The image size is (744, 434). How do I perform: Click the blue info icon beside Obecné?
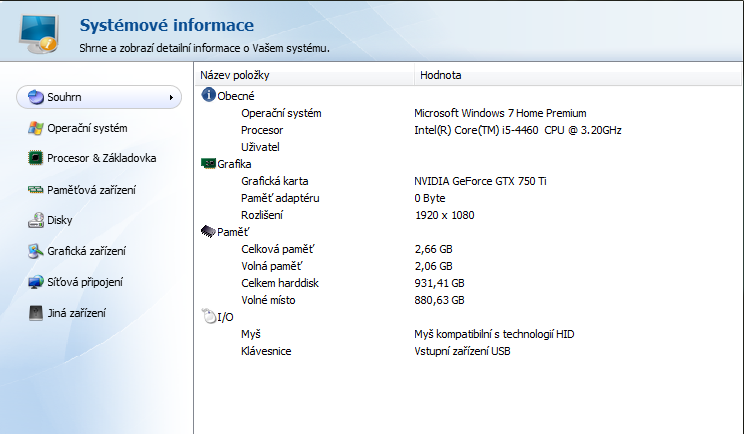[x=208, y=94]
